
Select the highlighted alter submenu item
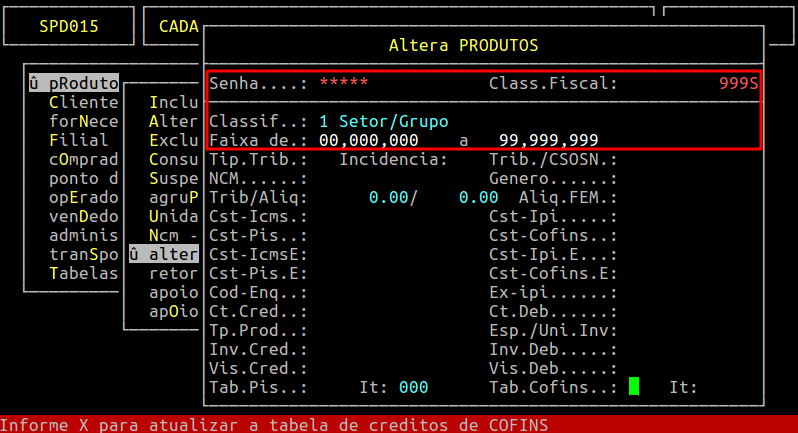(163, 254)
